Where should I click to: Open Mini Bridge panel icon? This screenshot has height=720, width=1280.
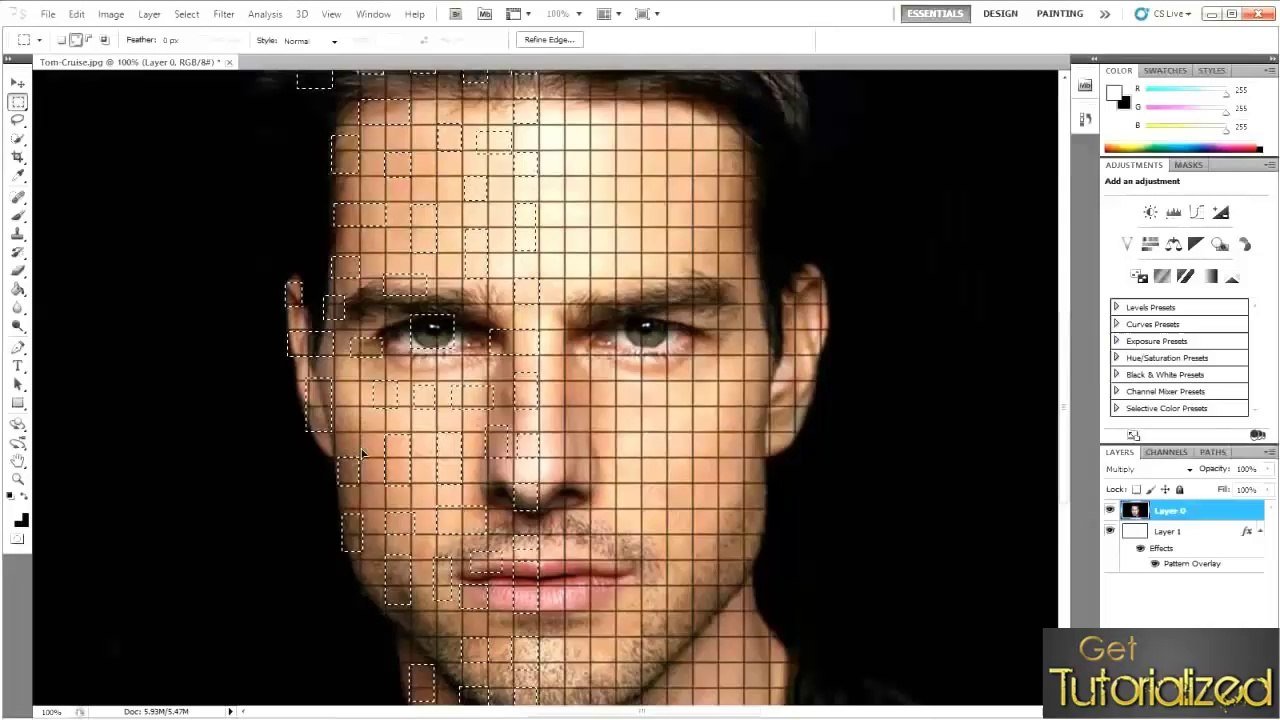(x=1086, y=87)
